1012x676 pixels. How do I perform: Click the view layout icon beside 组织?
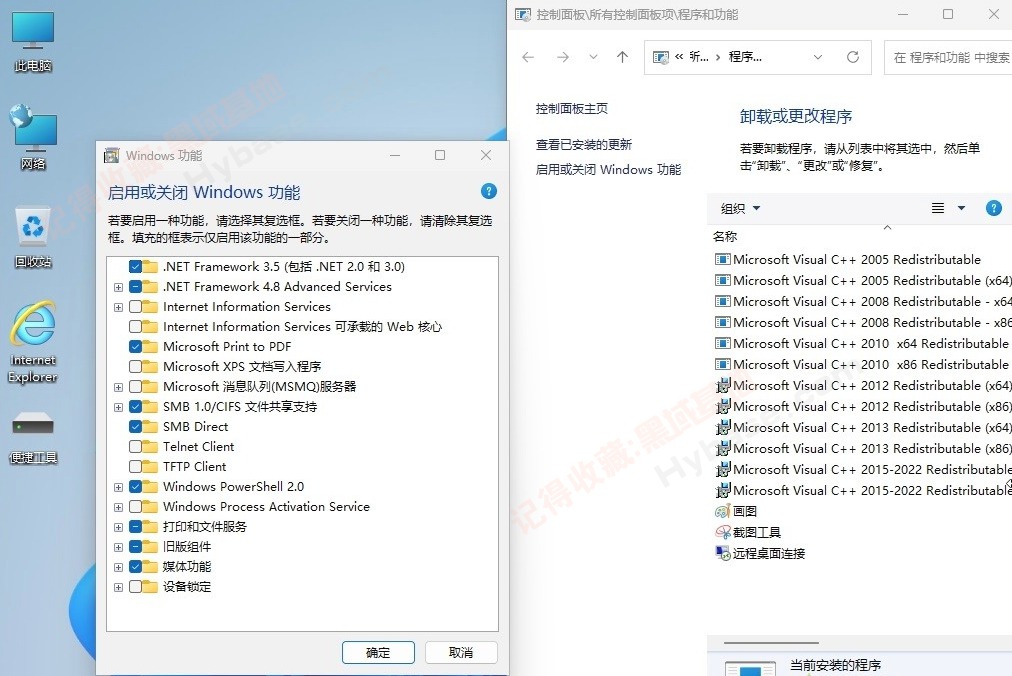[938, 208]
